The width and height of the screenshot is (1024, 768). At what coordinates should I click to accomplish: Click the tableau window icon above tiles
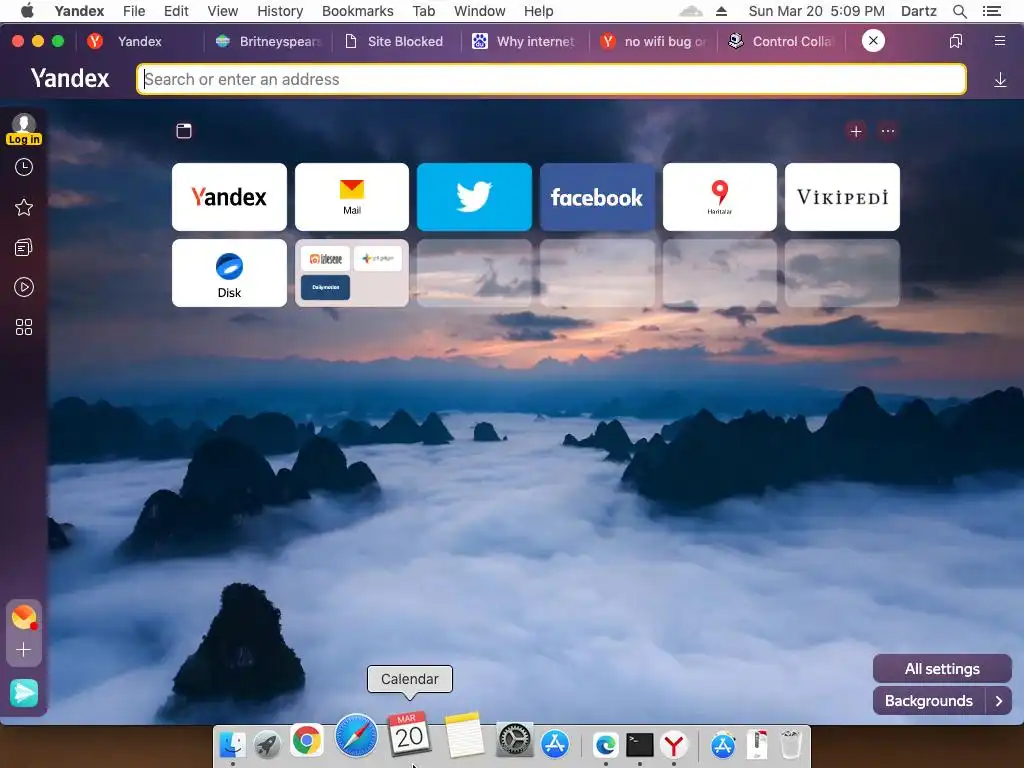point(184,131)
